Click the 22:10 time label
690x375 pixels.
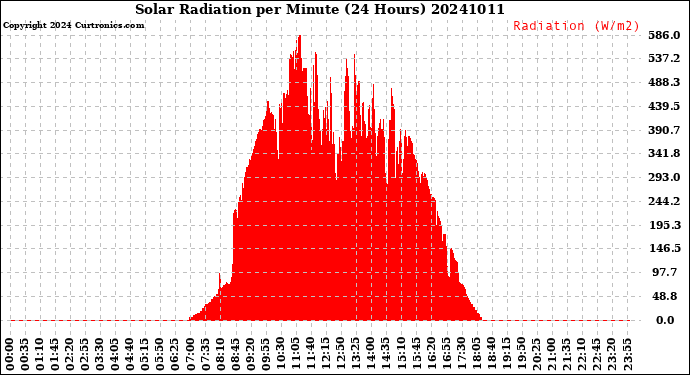pos(582,354)
